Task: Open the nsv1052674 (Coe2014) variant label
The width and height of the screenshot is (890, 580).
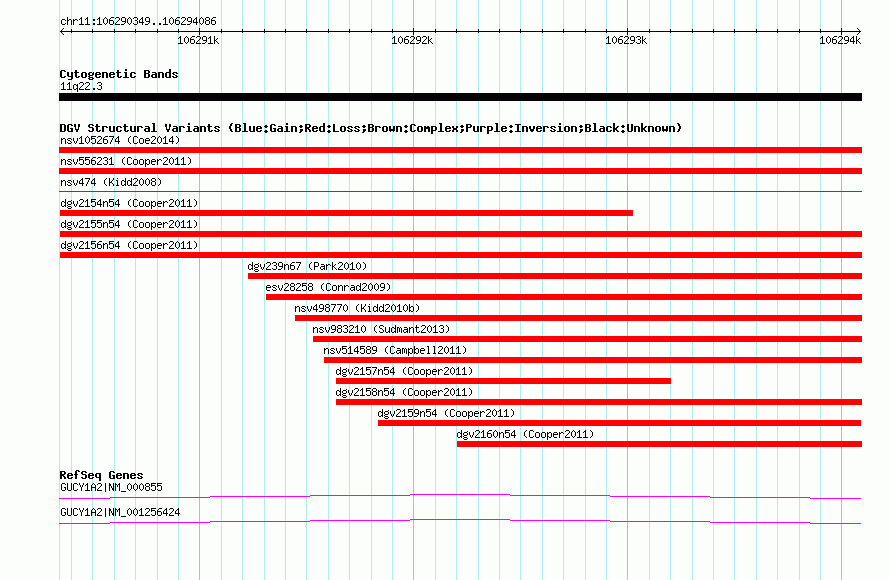Action: click(x=120, y=140)
